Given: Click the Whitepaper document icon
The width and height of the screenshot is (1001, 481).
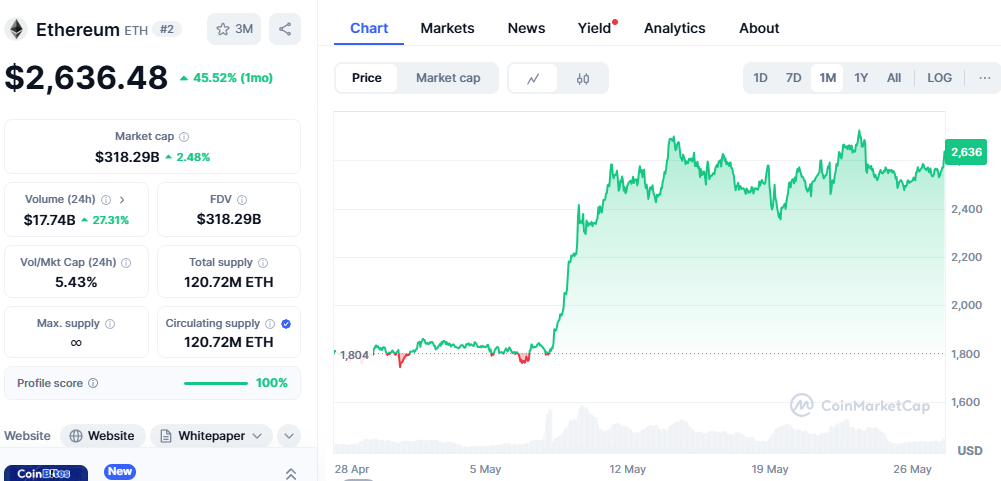Looking at the screenshot, I should (166, 436).
